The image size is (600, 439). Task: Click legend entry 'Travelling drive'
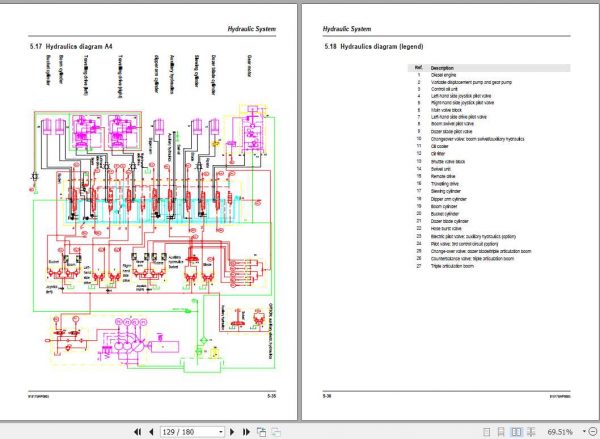445,184
